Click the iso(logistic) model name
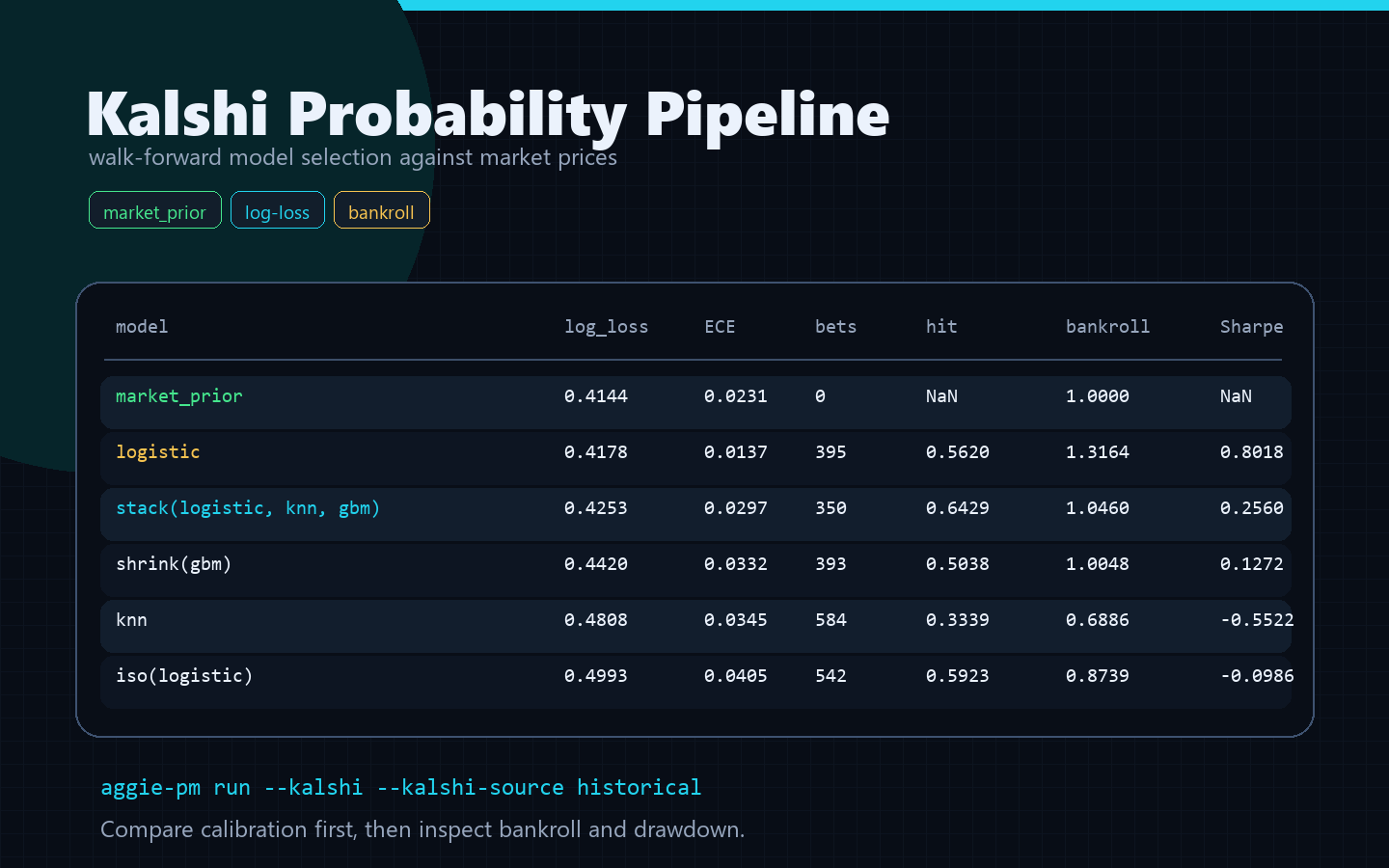This screenshot has width=1389, height=868. point(184,676)
